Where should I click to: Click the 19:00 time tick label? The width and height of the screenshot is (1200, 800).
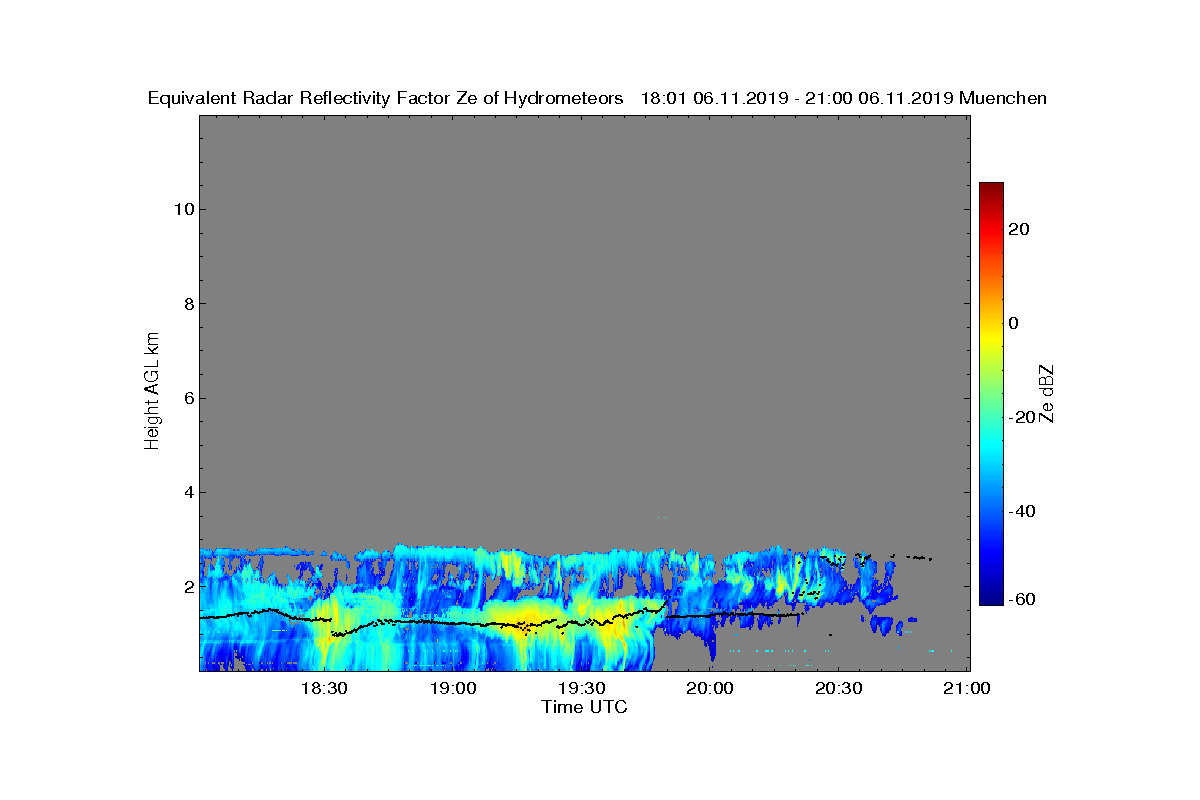click(452, 689)
